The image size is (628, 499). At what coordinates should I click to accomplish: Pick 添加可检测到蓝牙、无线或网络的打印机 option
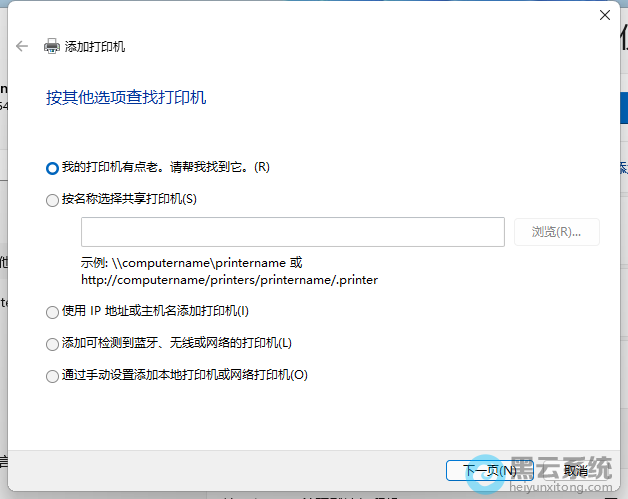[x=53, y=344]
